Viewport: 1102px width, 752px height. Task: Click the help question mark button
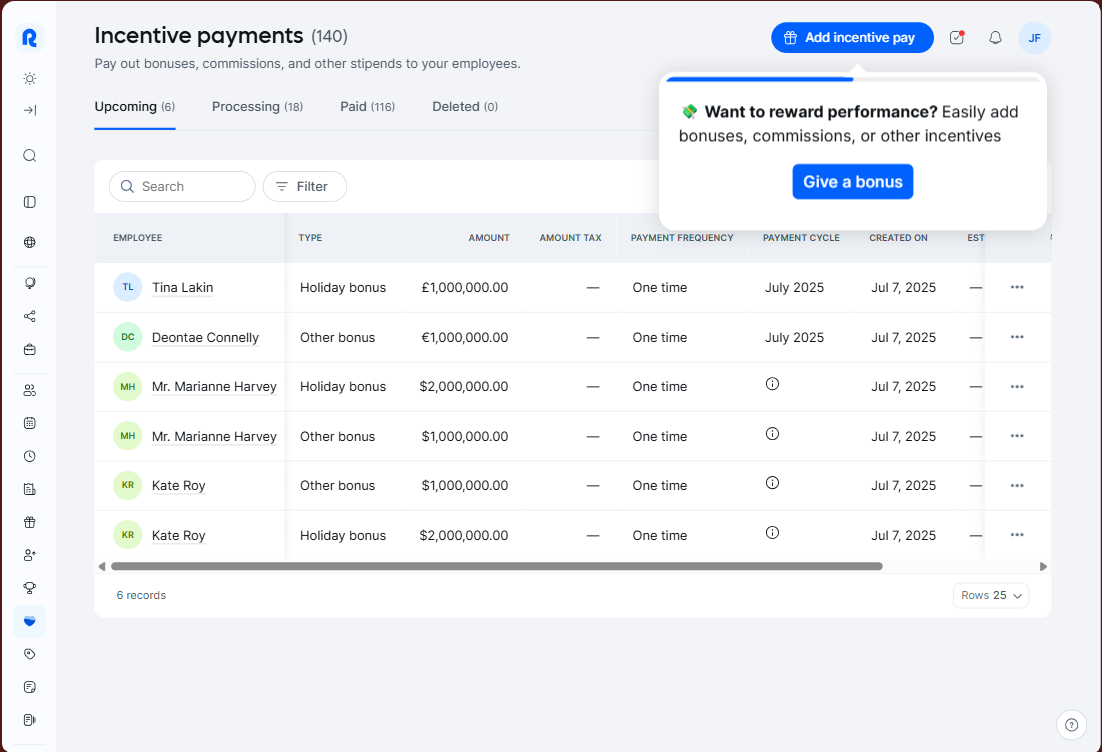1071,725
